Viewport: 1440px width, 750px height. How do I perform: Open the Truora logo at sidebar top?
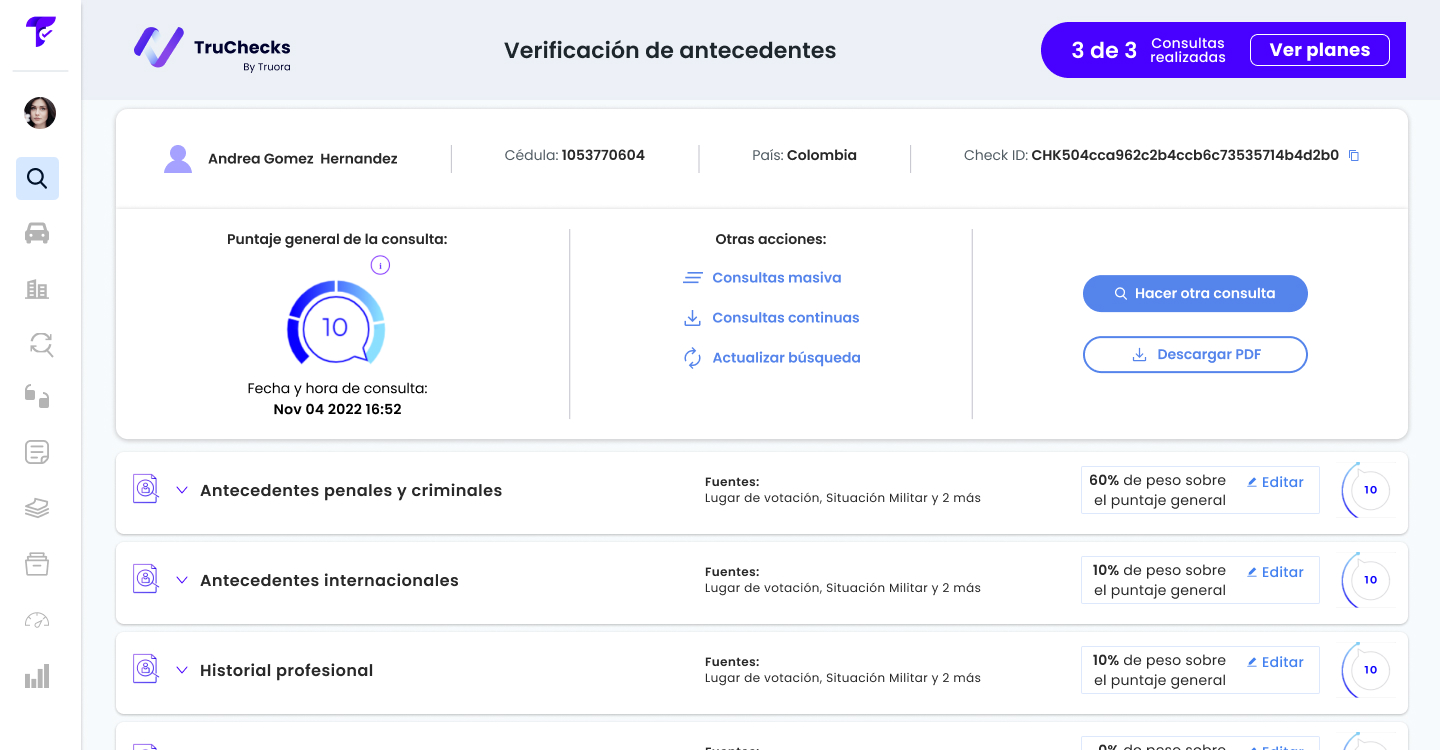pos(40,31)
